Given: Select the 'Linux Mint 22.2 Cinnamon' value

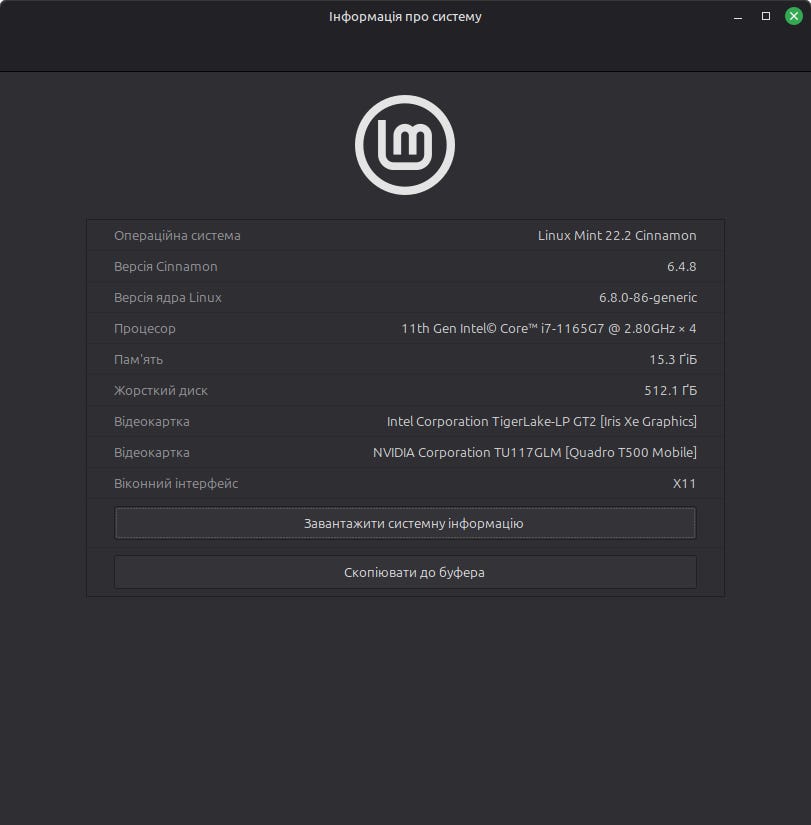Looking at the screenshot, I should (617, 235).
